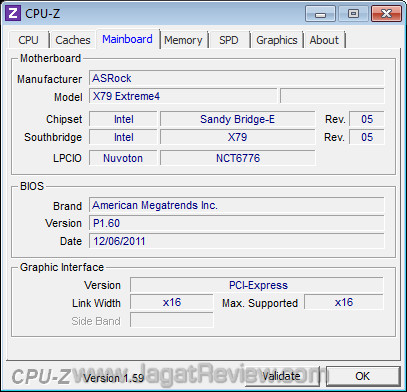Minimize the CPU-Z window
This screenshot has height=392, width=407.
point(320,14)
